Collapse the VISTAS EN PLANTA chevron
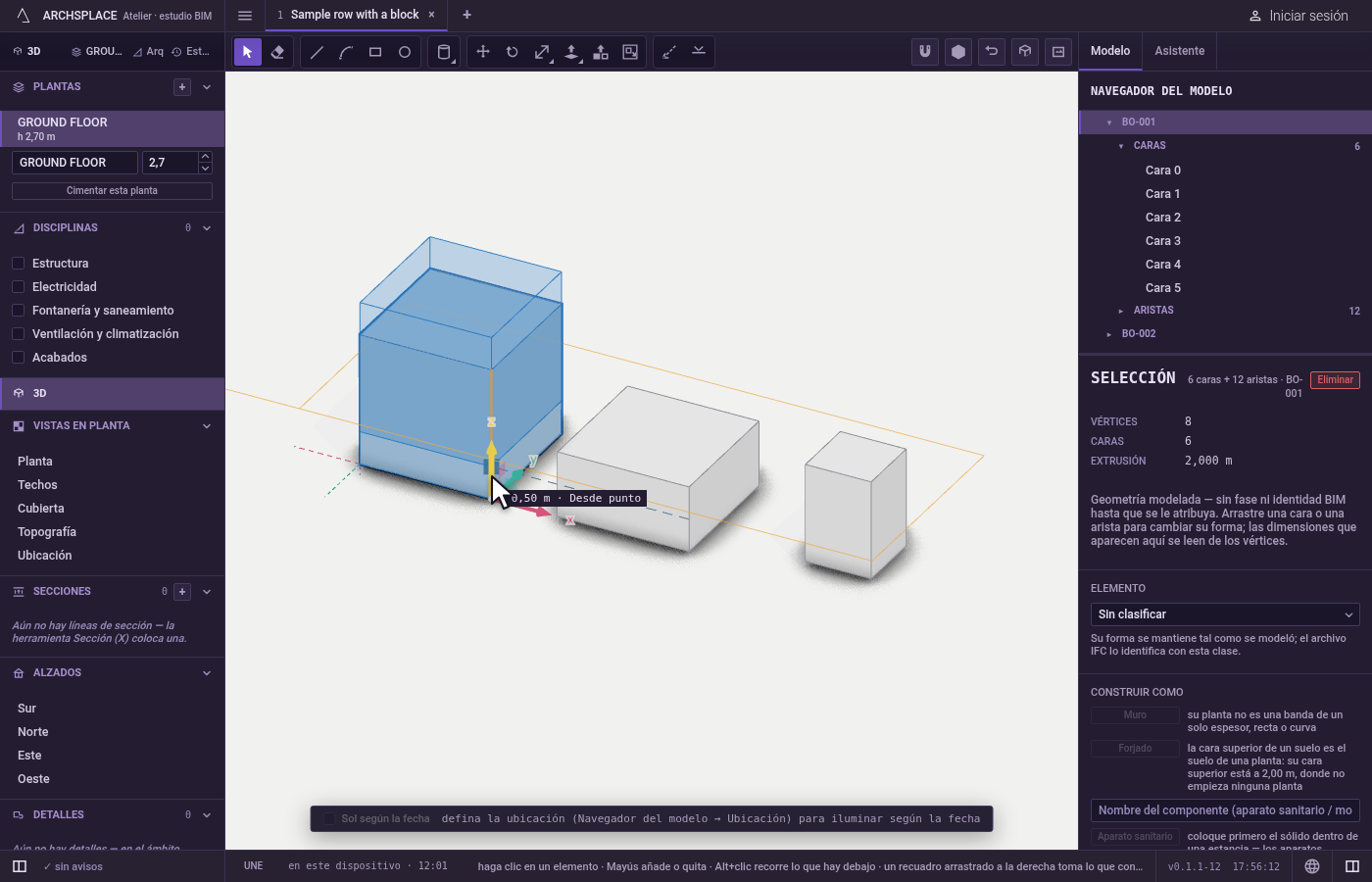The image size is (1372, 882). [x=207, y=426]
